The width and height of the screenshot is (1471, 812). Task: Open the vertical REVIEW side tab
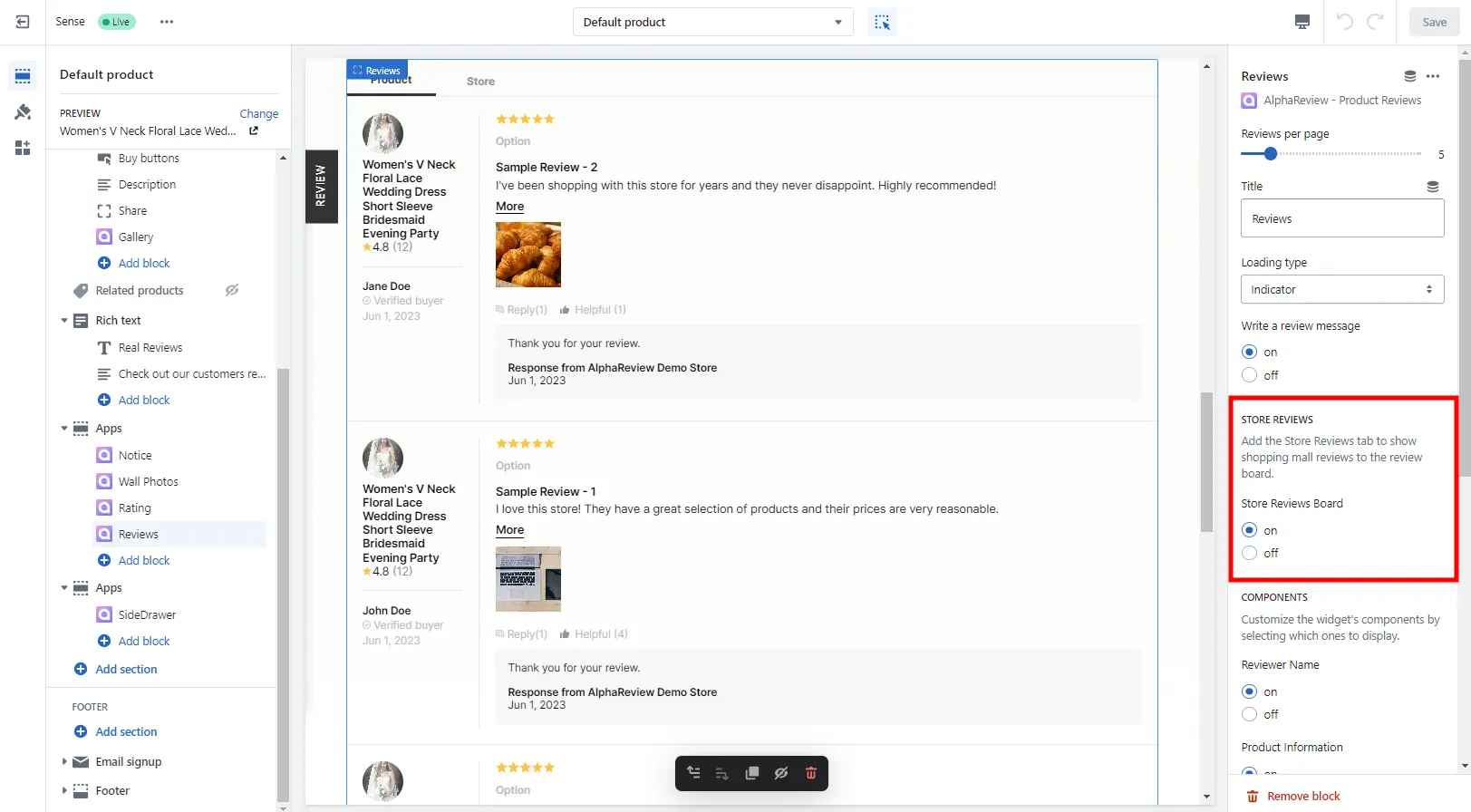click(321, 186)
